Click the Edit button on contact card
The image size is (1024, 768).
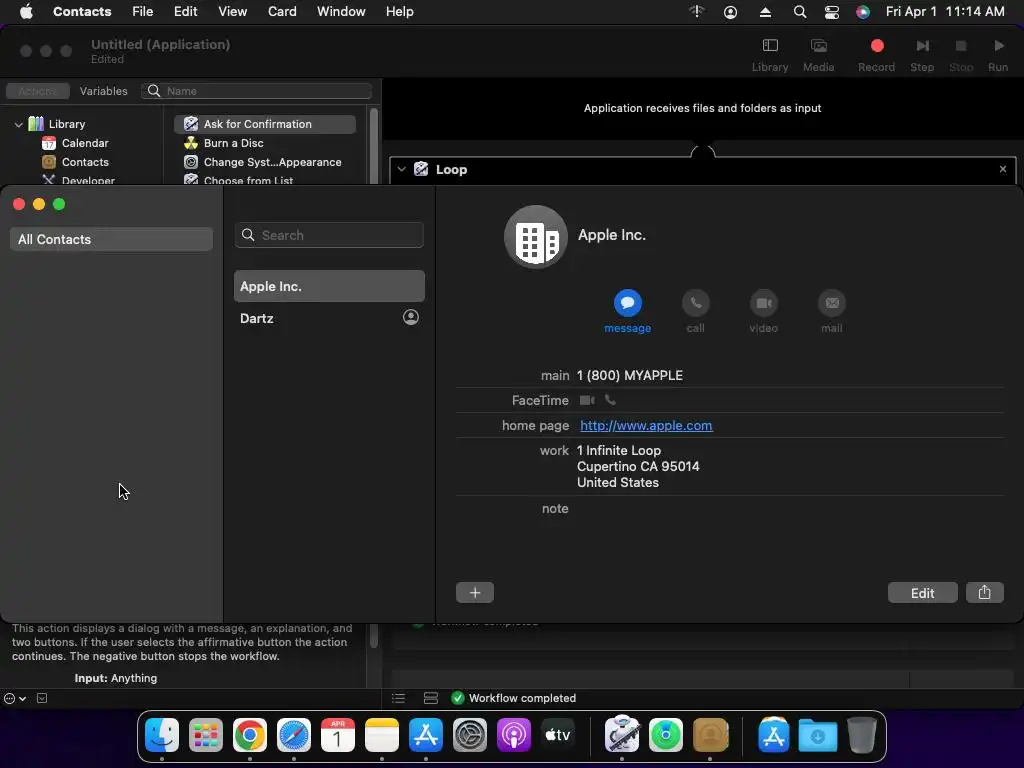coord(922,592)
